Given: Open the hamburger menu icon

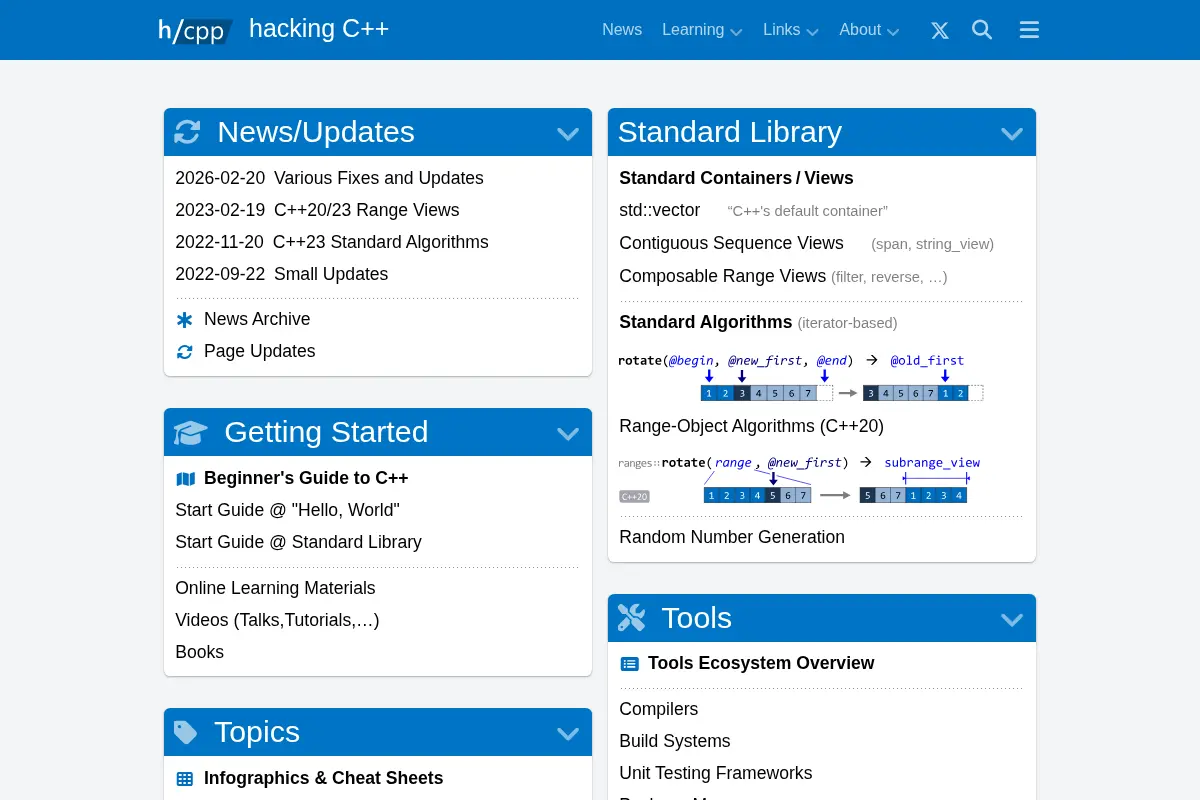Looking at the screenshot, I should (1029, 30).
